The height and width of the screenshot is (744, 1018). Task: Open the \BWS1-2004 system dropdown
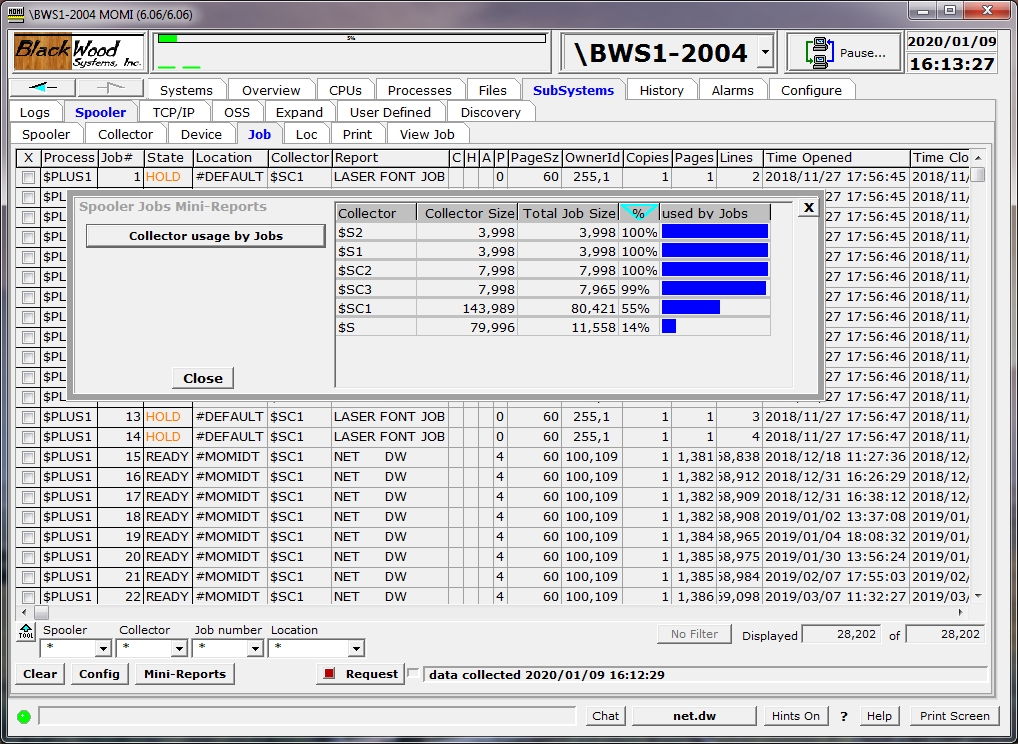point(765,53)
